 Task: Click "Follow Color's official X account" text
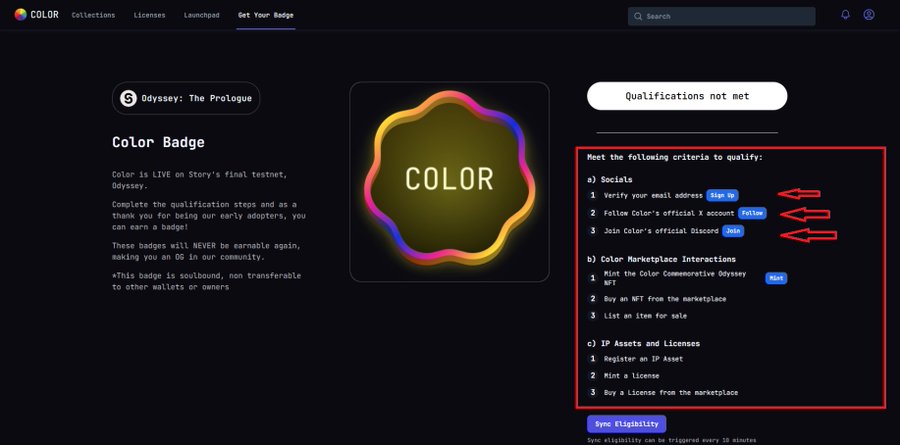[x=669, y=214]
